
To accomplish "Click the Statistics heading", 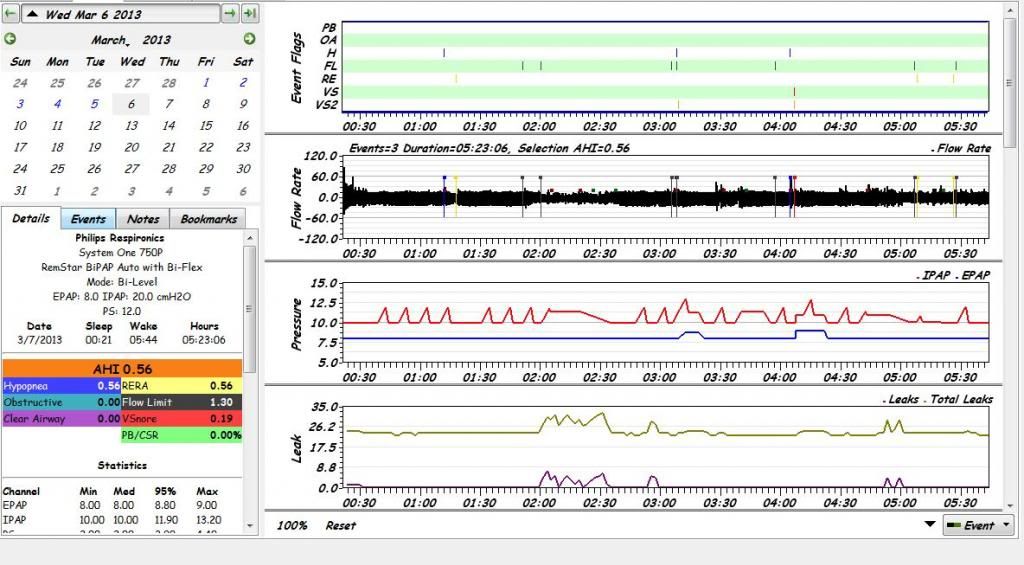I will click(122, 466).
